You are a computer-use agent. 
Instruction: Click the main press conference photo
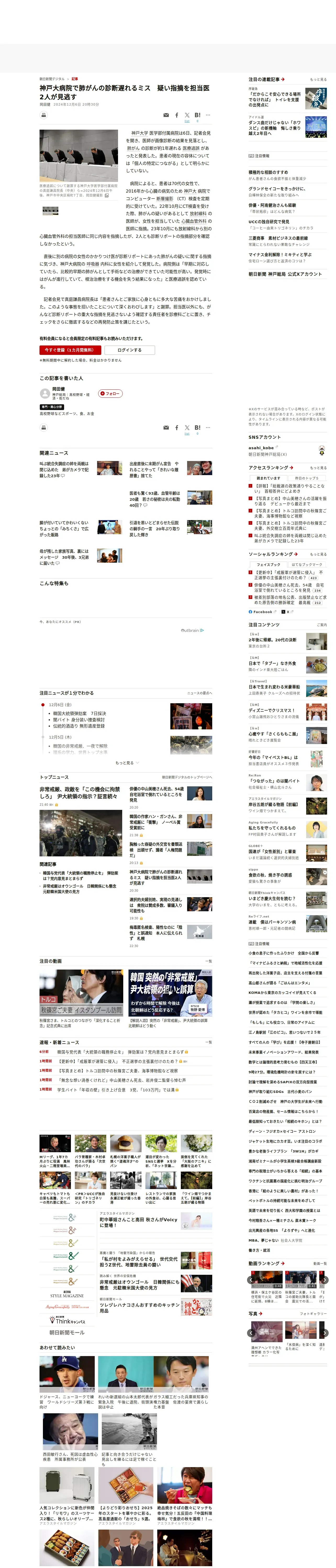coord(79,155)
